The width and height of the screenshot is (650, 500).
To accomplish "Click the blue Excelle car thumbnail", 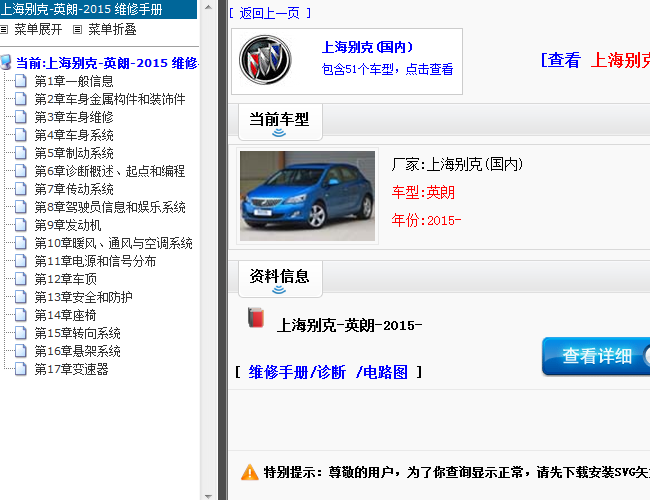I will (x=307, y=196).
